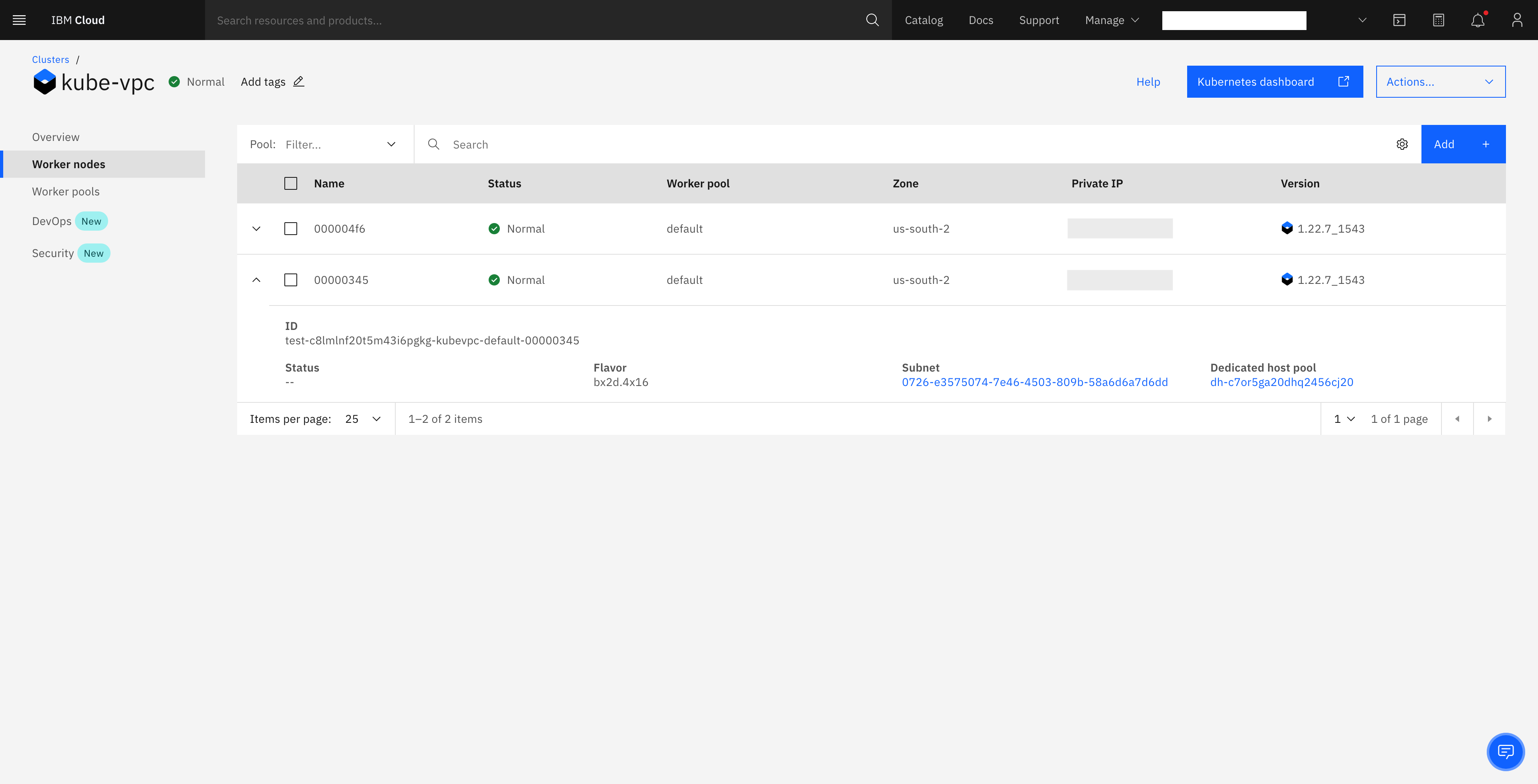Viewport: 1538px width, 784px height.
Task: Click the New badge next to Security
Action: [x=94, y=253]
